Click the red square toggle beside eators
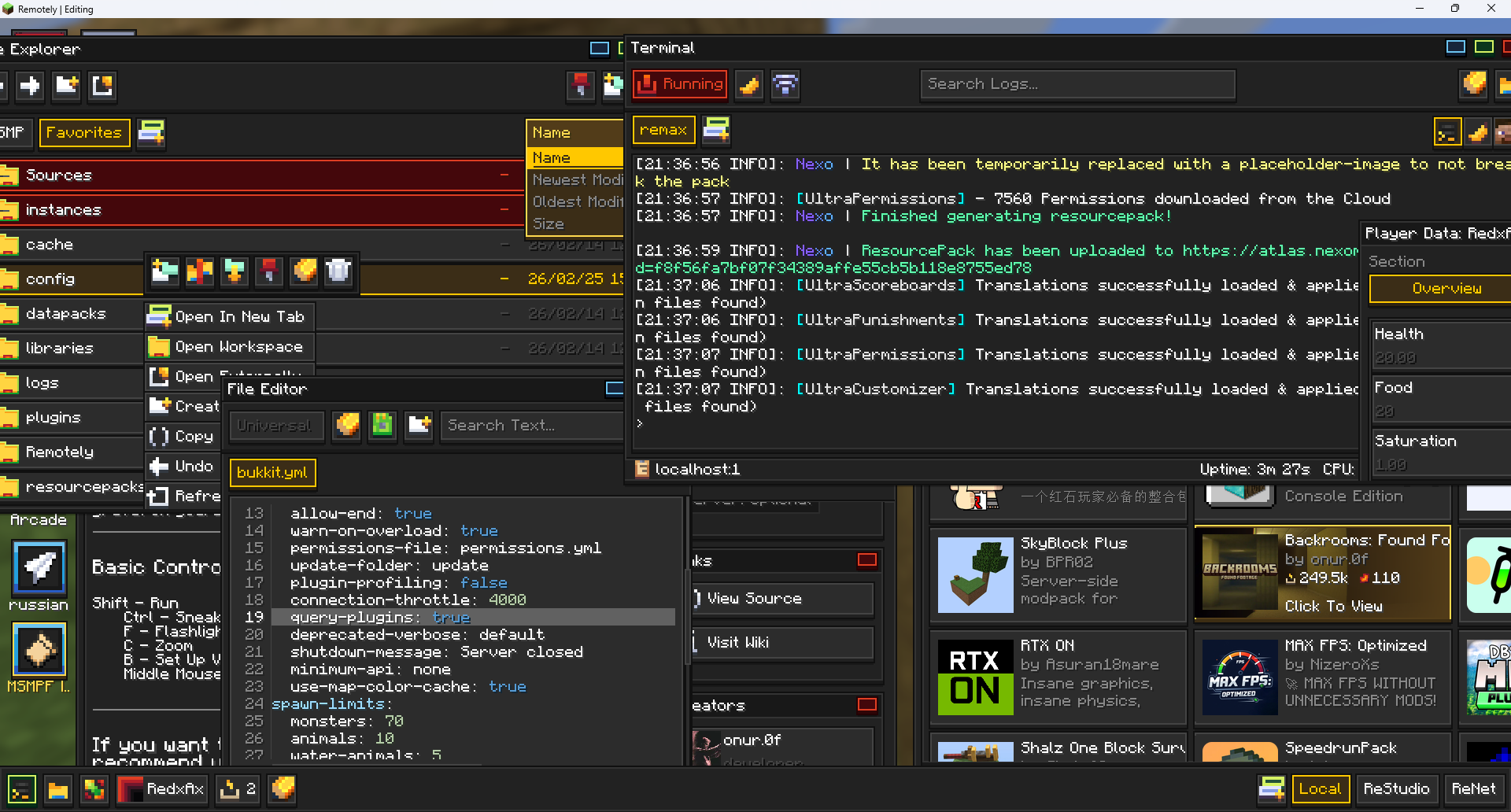This screenshot has width=1511, height=812. [867, 705]
